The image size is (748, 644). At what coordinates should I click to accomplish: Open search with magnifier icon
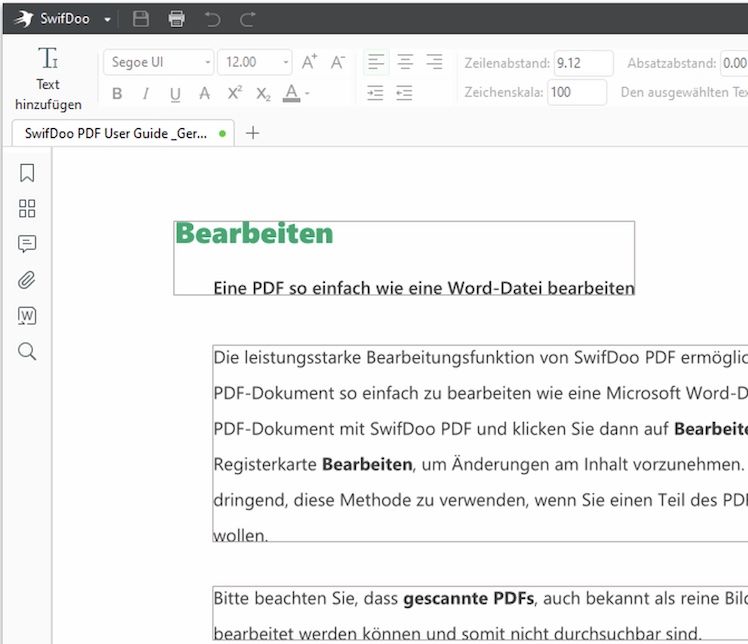pyautogui.click(x=27, y=351)
